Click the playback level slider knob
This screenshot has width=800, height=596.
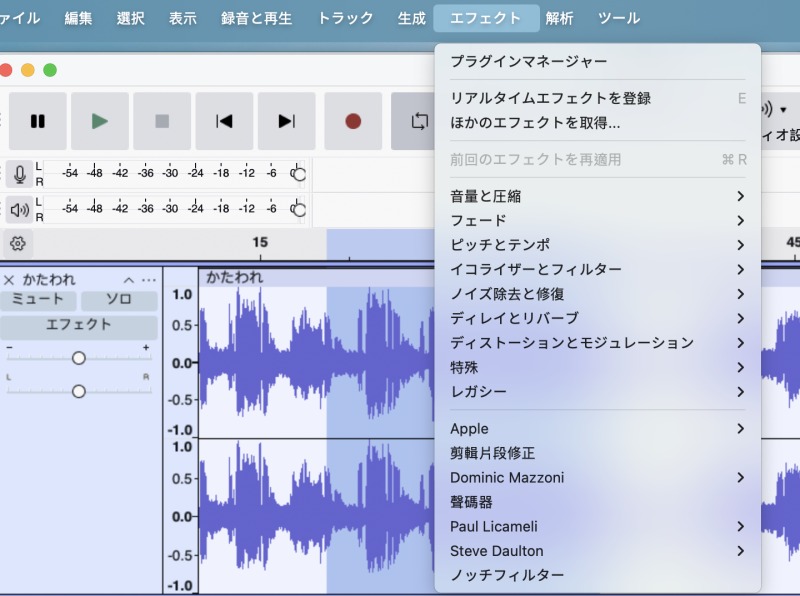click(299, 210)
